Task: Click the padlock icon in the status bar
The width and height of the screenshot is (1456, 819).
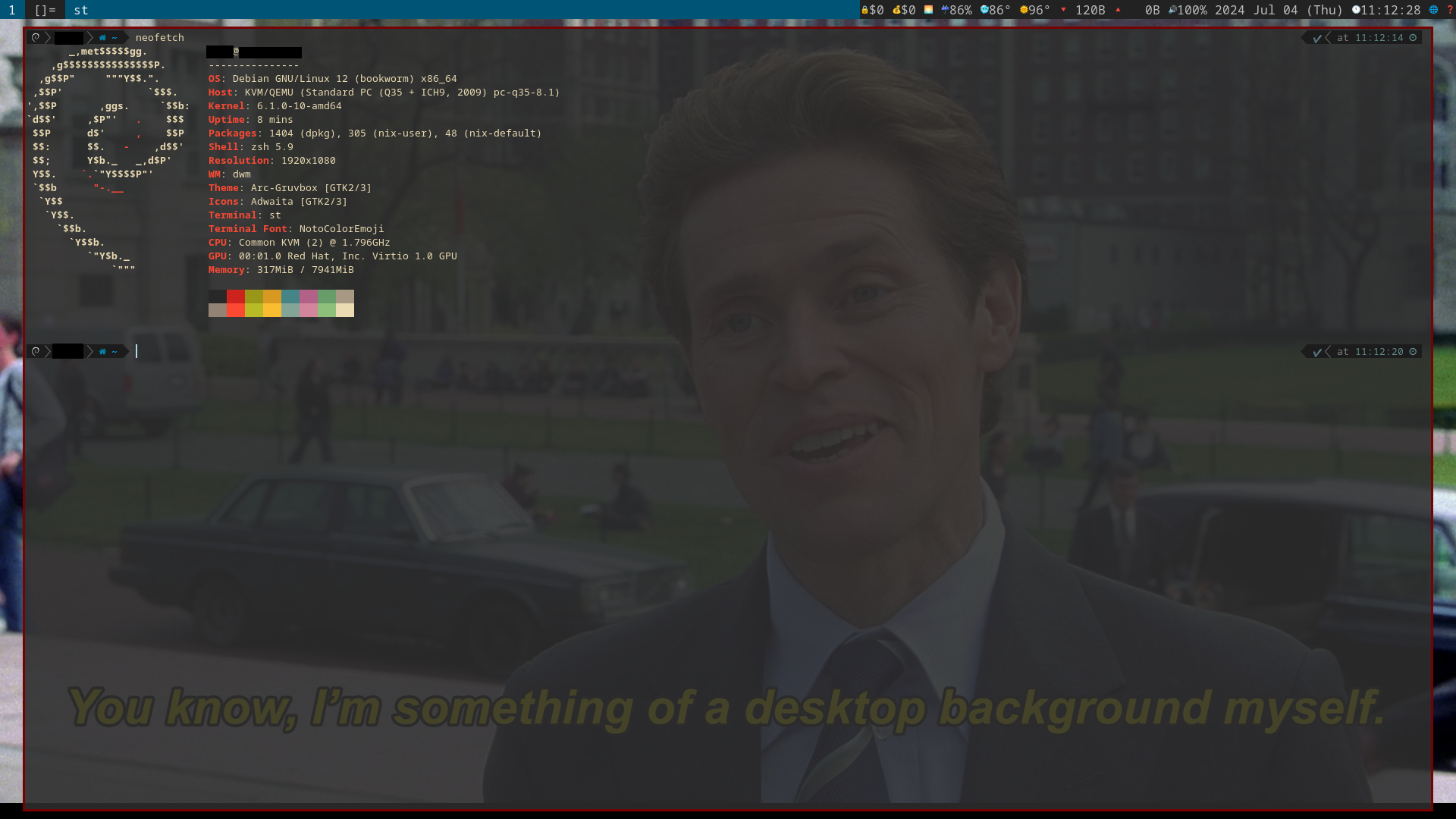Action: tap(864, 10)
